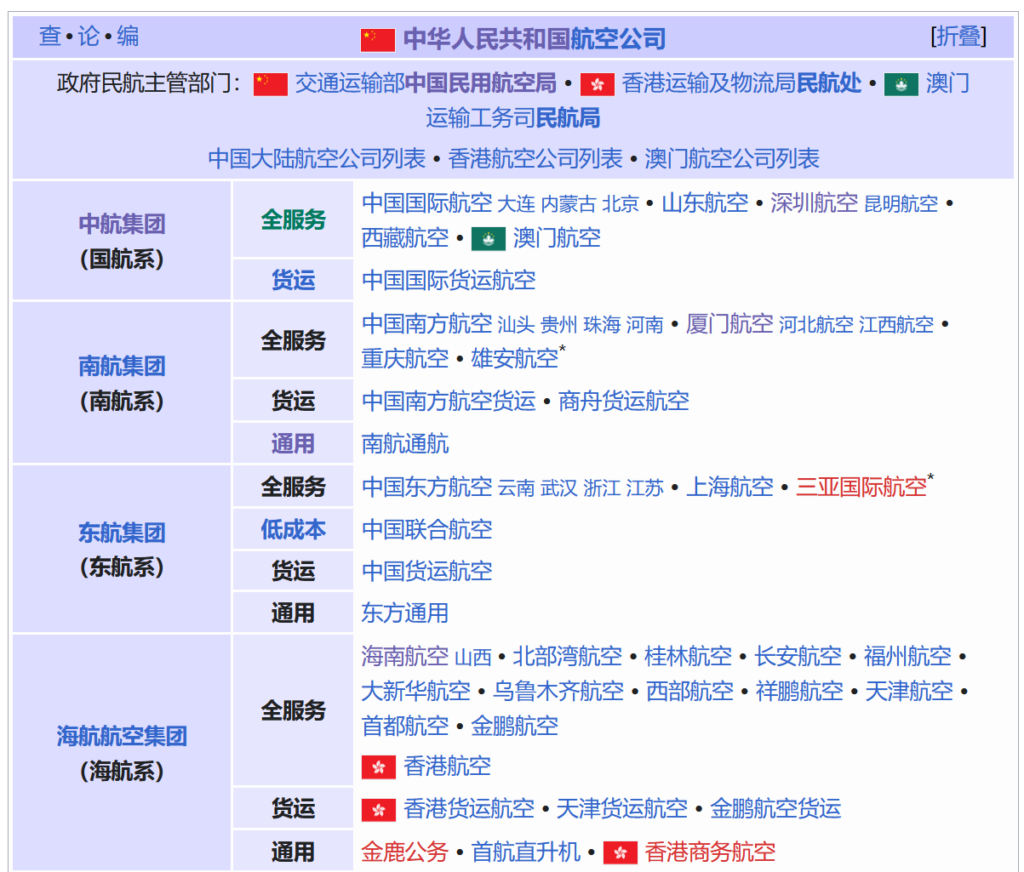Open the 香港航空公司列表 link
1024x872 pixels.
point(536,159)
